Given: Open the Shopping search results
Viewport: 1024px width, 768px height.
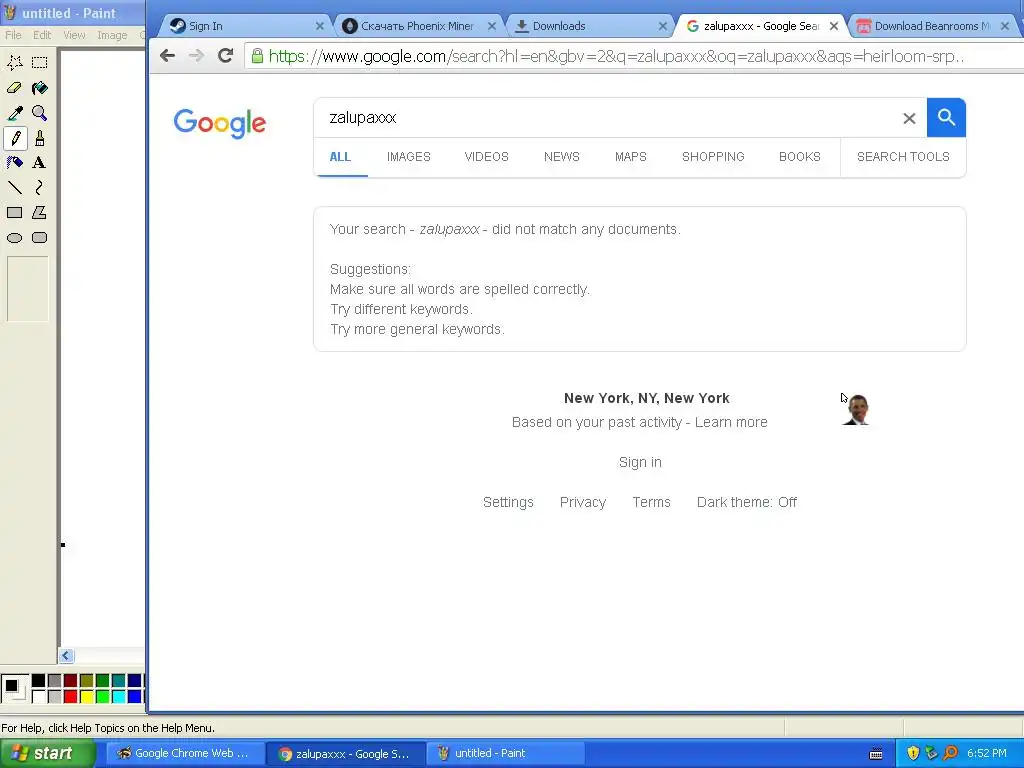Looking at the screenshot, I should 713,157.
